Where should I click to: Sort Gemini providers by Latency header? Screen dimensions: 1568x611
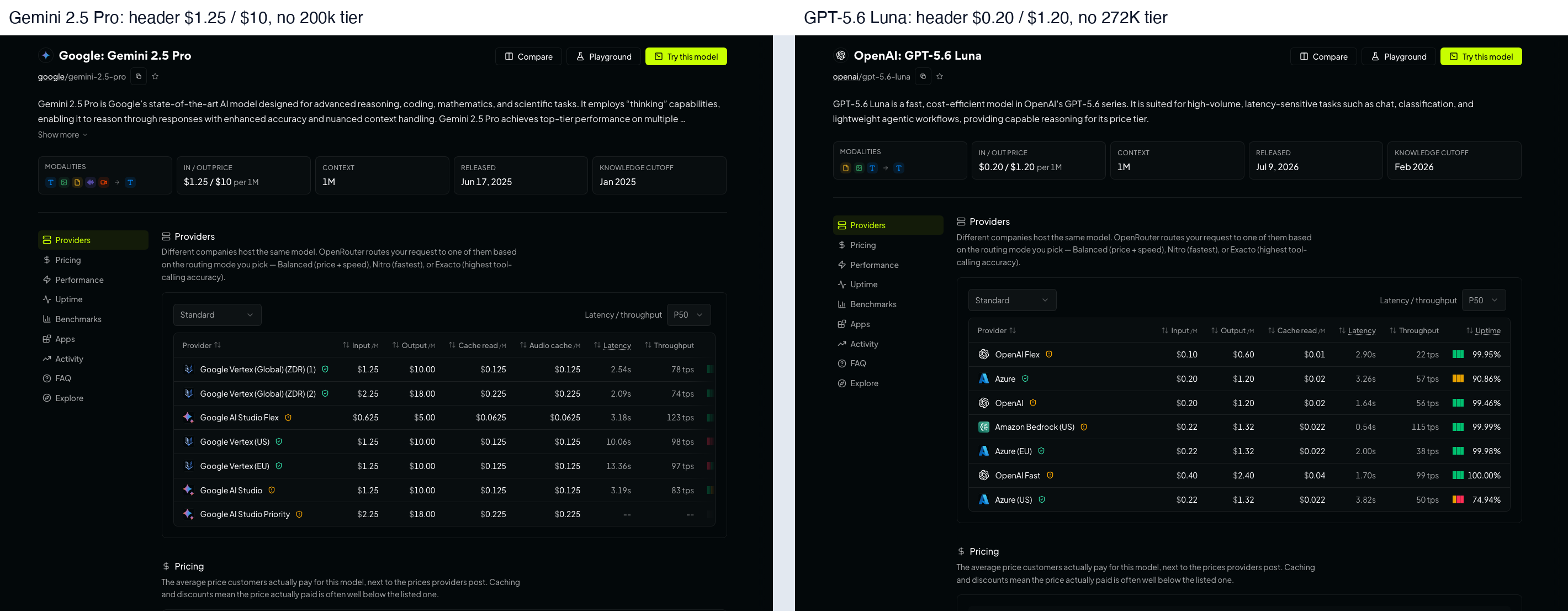612,345
